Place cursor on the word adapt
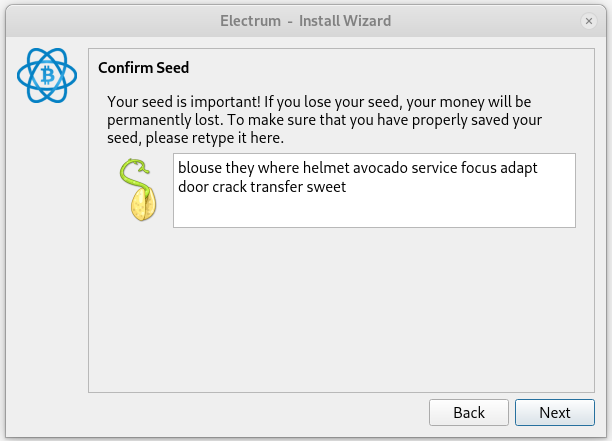Image resolution: width=612 pixels, height=441 pixels. click(519, 169)
